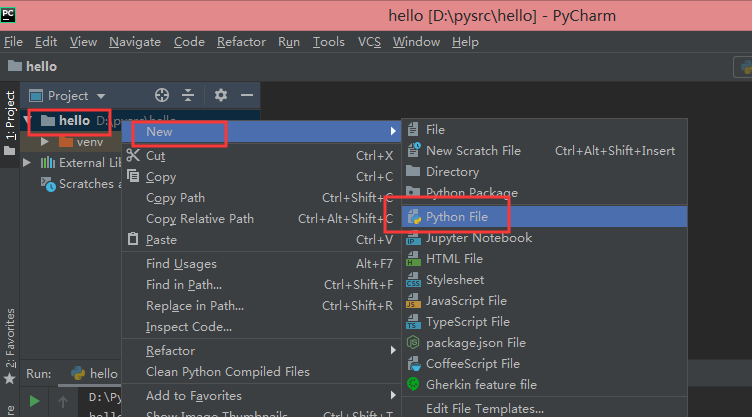Open Project panel settings gear
Screen dimensions: 752x417
pos(221,95)
